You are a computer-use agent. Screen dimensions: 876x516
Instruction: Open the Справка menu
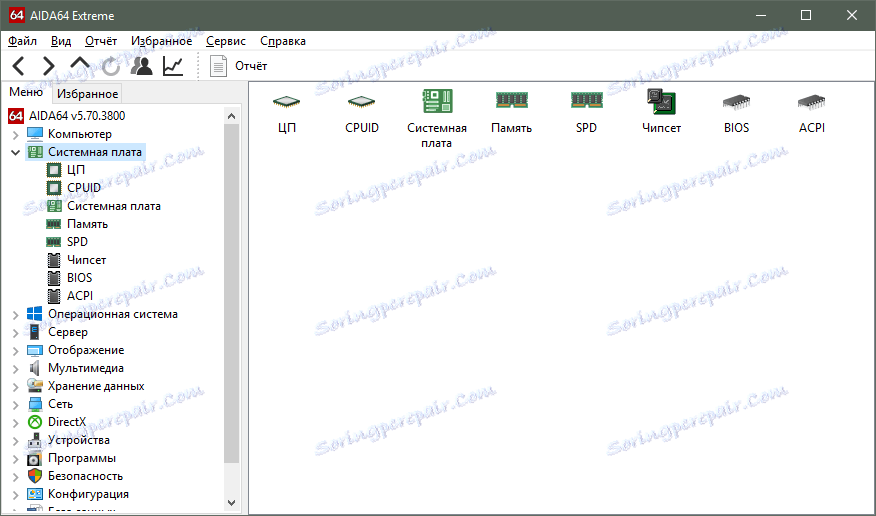click(x=283, y=41)
